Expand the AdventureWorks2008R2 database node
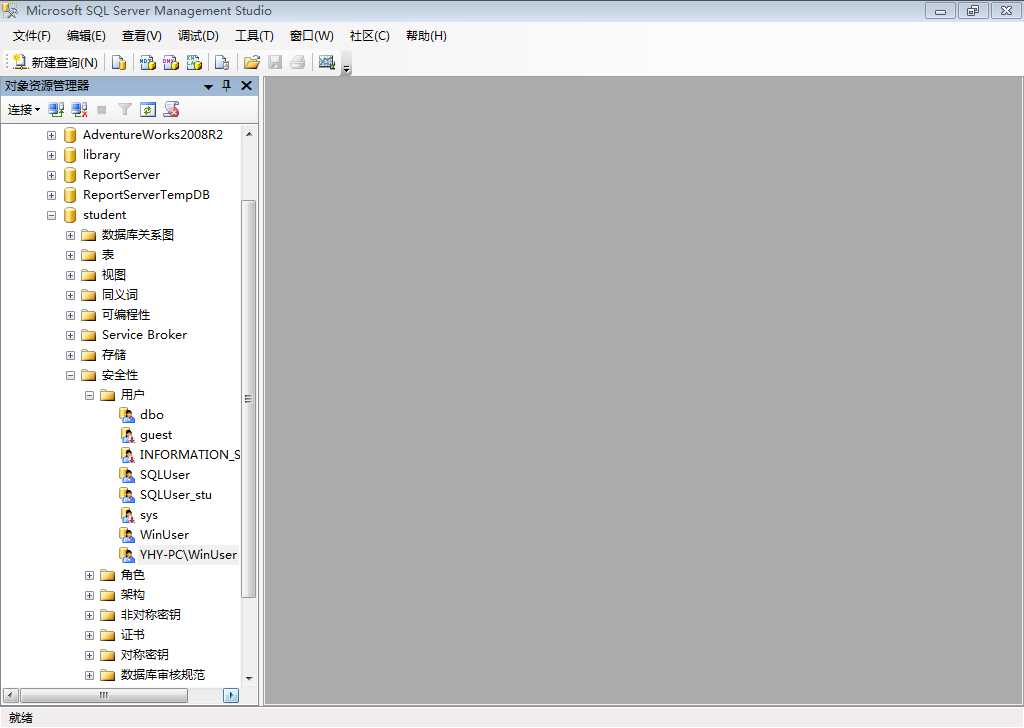 [52, 136]
